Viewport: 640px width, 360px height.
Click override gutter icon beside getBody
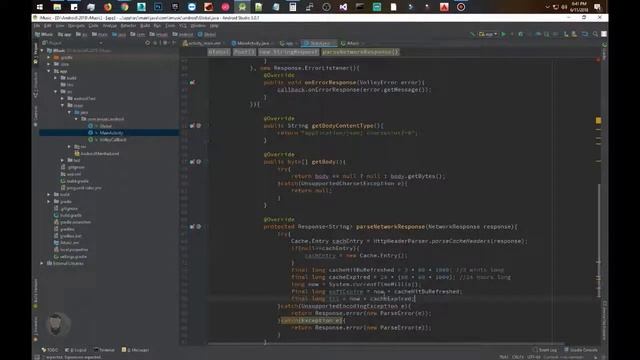192,162
